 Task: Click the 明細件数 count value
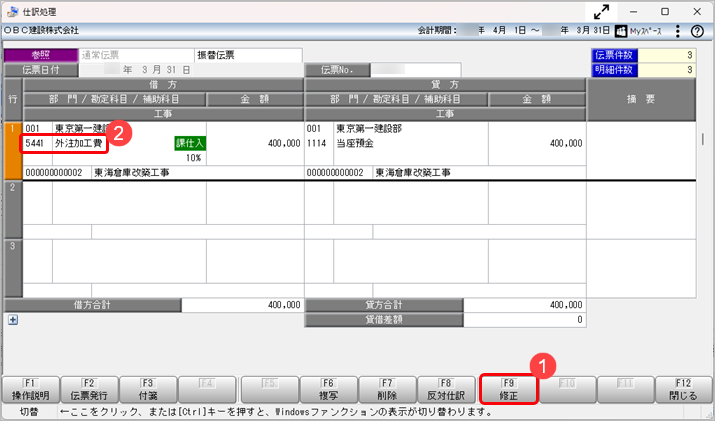click(667, 70)
